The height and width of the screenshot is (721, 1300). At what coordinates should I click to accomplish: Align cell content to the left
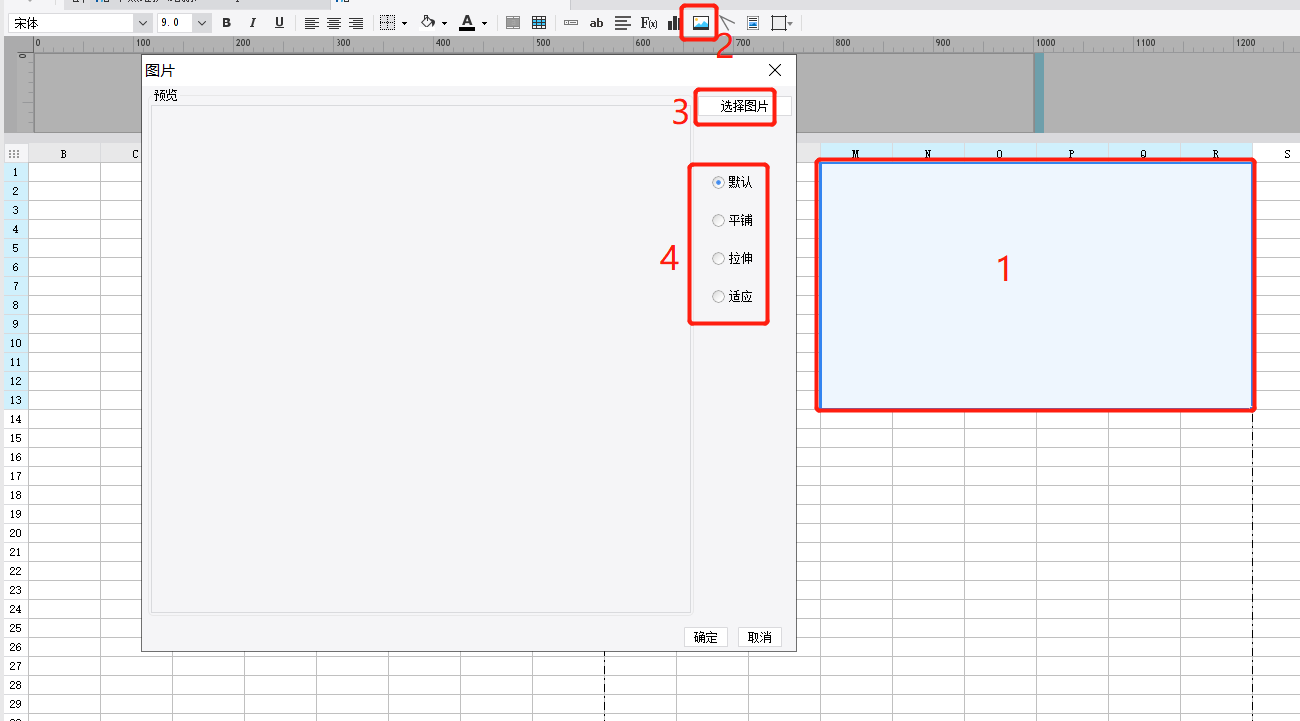click(x=312, y=23)
